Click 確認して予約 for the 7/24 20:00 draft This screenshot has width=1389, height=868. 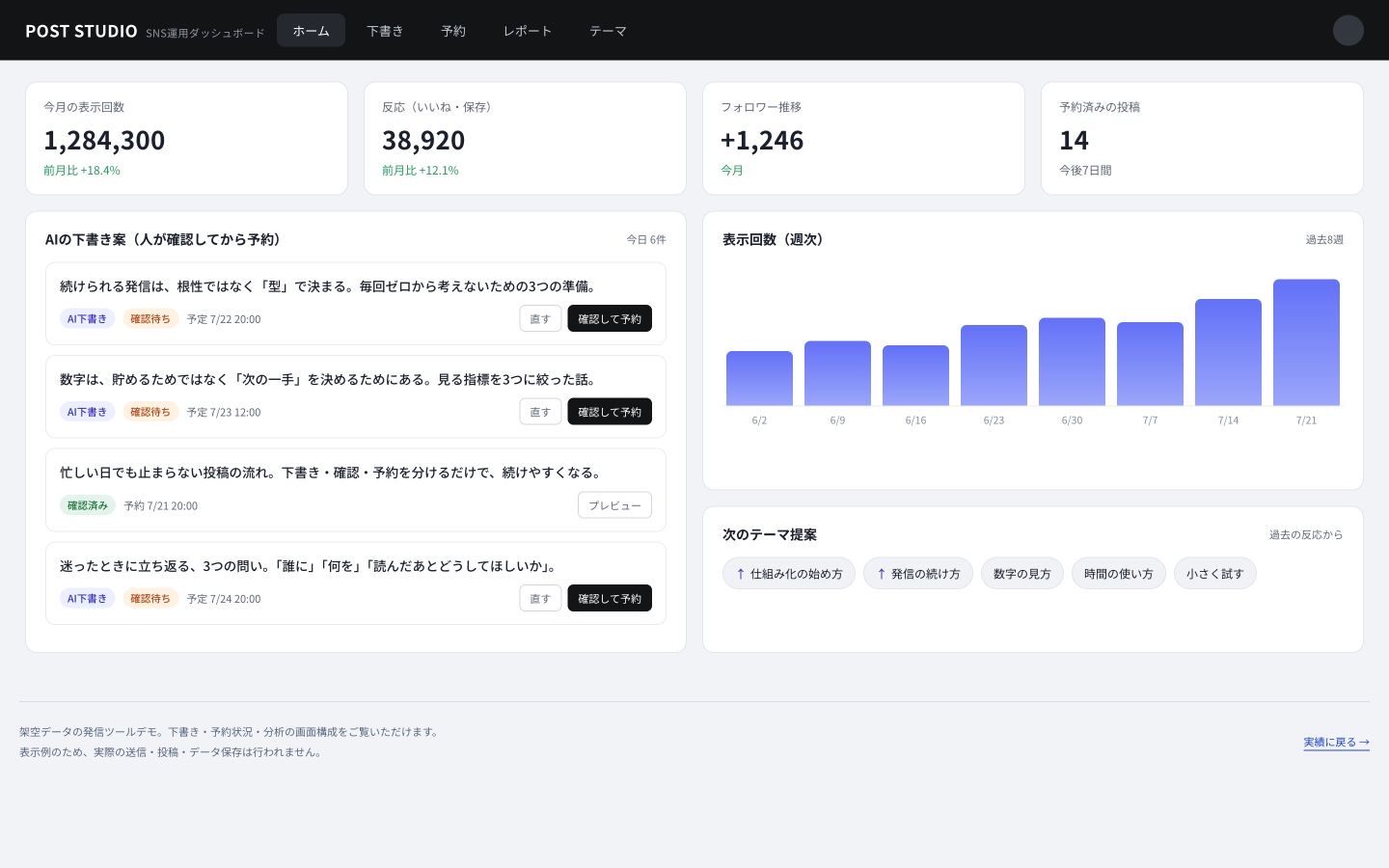[610, 598]
